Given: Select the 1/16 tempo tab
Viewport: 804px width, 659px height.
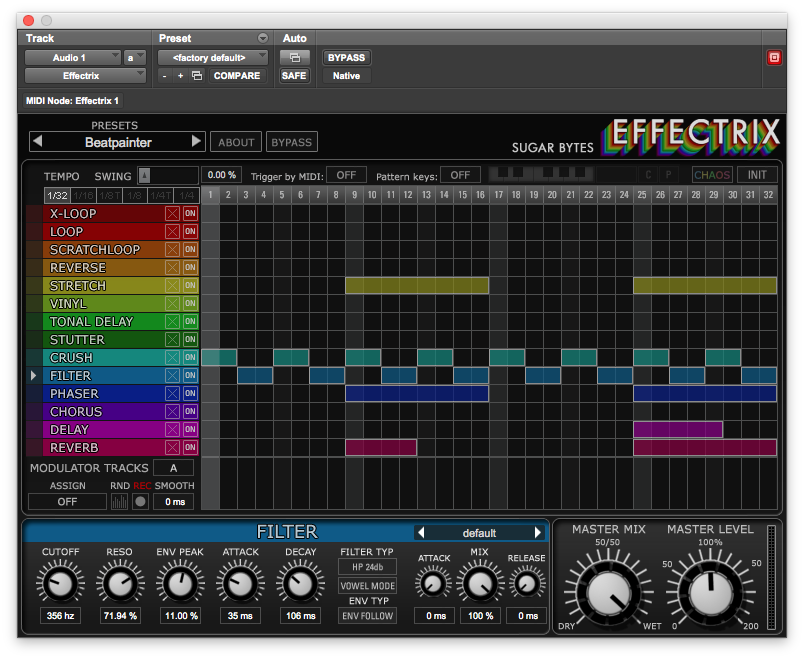Looking at the screenshot, I should coord(83,195).
